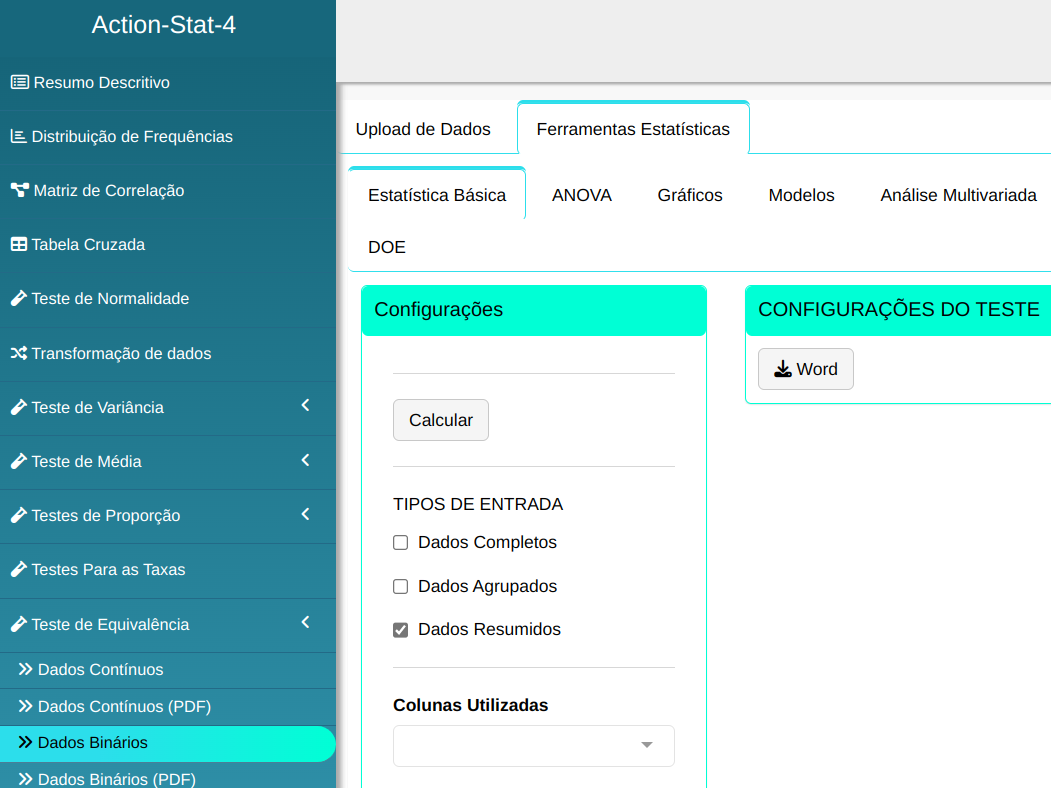Image resolution: width=1051 pixels, height=788 pixels.
Task: Click the Teste de Normalidade vial icon
Action: [18, 299]
